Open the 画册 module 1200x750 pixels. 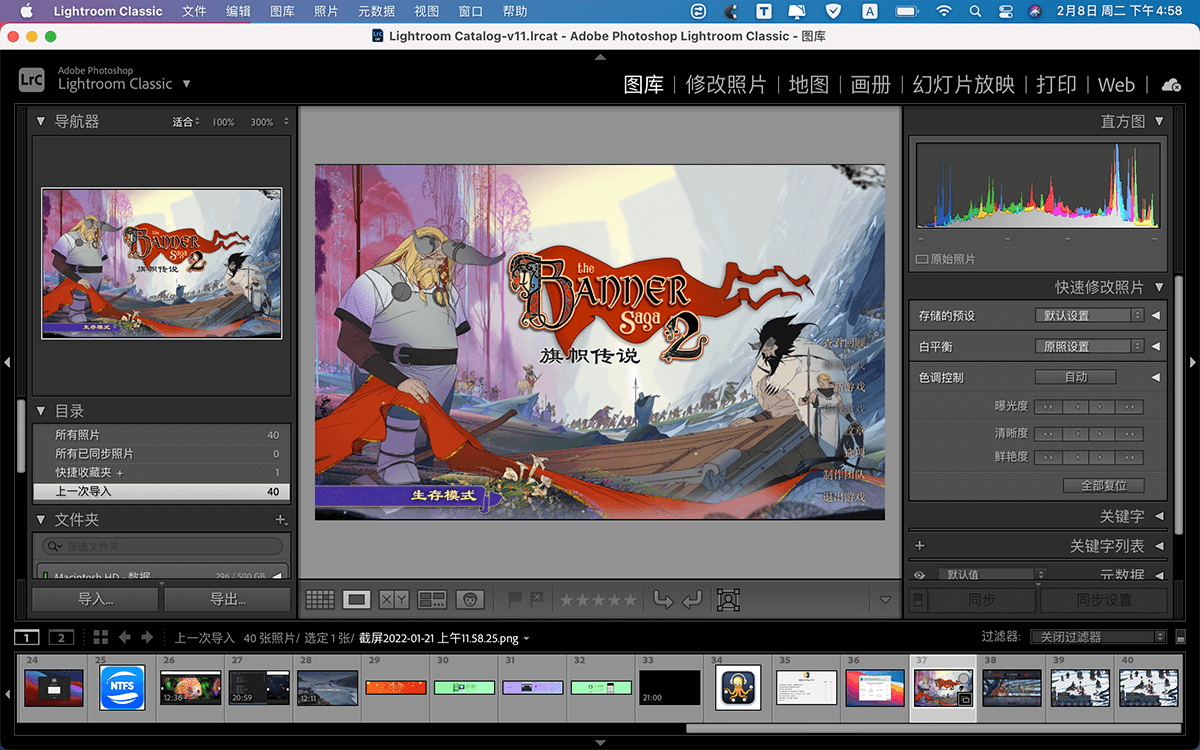pyautogui.click(x=871, y=85)
